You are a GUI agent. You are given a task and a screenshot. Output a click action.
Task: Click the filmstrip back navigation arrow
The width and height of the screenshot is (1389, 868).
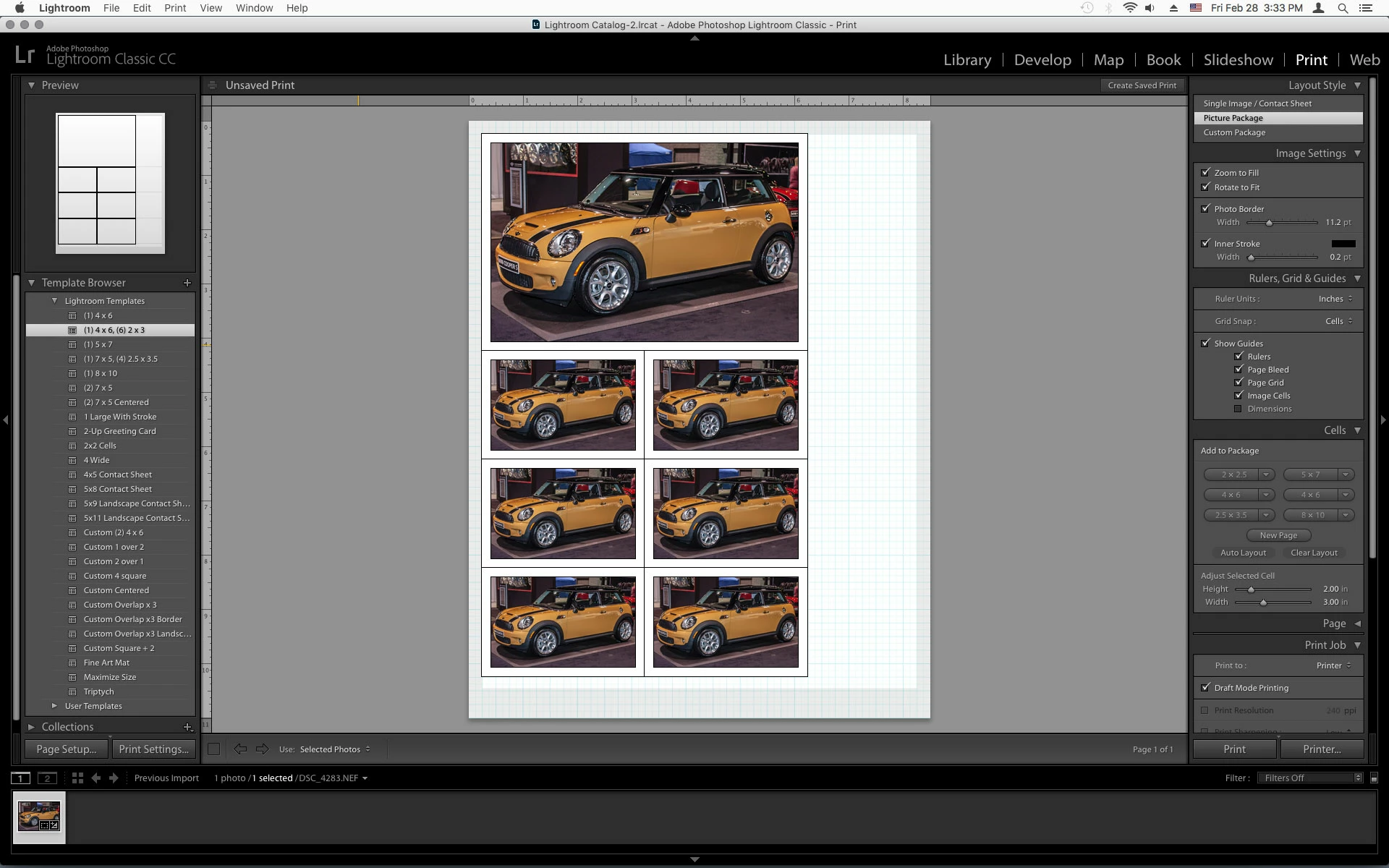pyautogui.click(x=95, y=778)
